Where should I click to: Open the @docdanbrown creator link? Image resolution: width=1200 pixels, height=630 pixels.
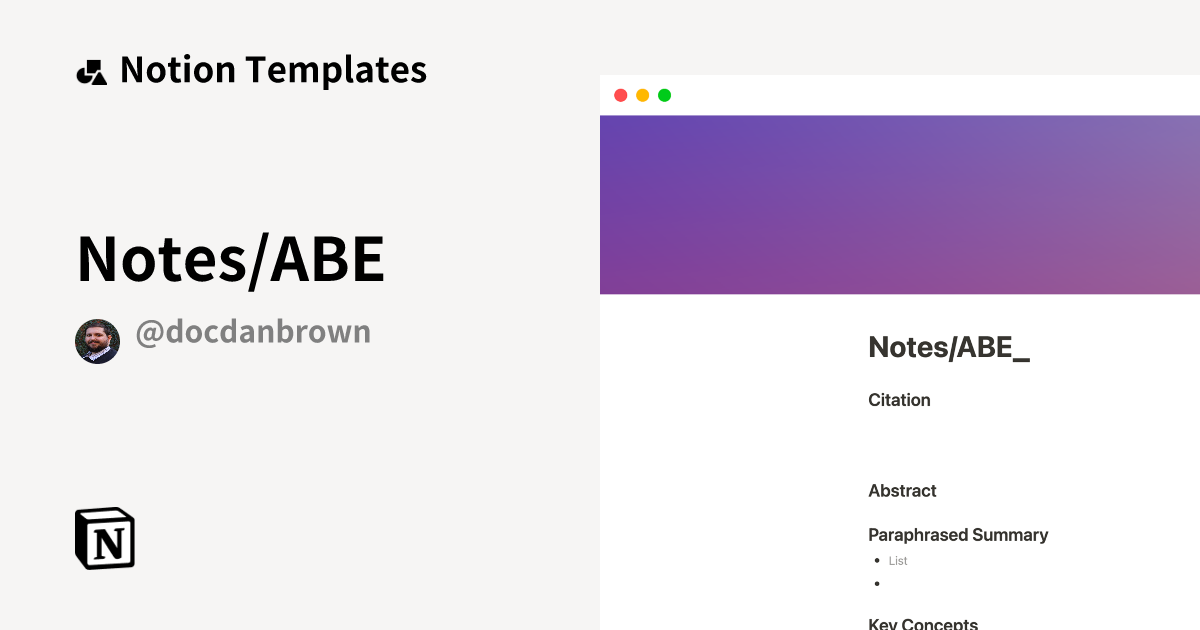point(252,332)
